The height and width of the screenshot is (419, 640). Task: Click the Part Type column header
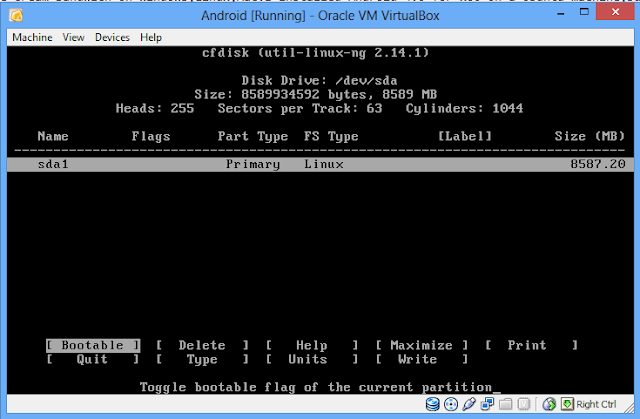[x=253, y=136]
